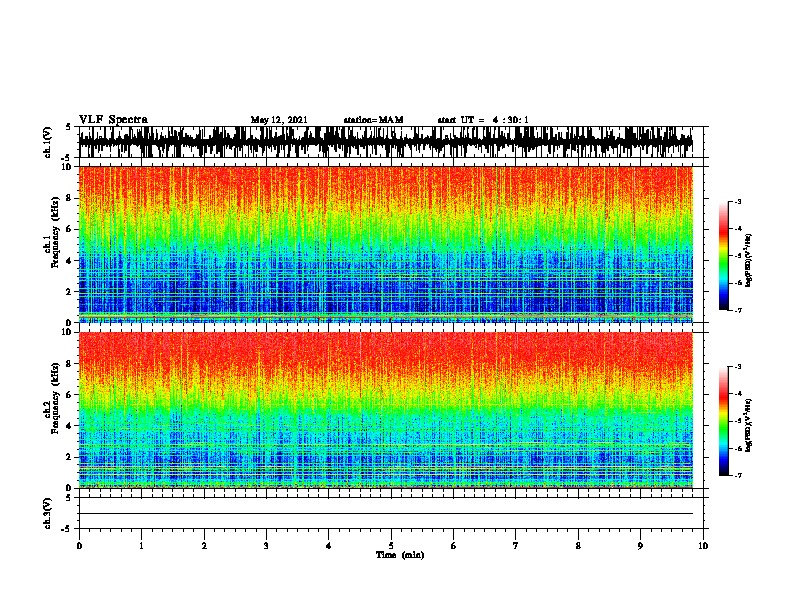Click the ch.1 frequency axis tick "2"
The height and width of the screenshot is (612, 792).
[69, 291]
